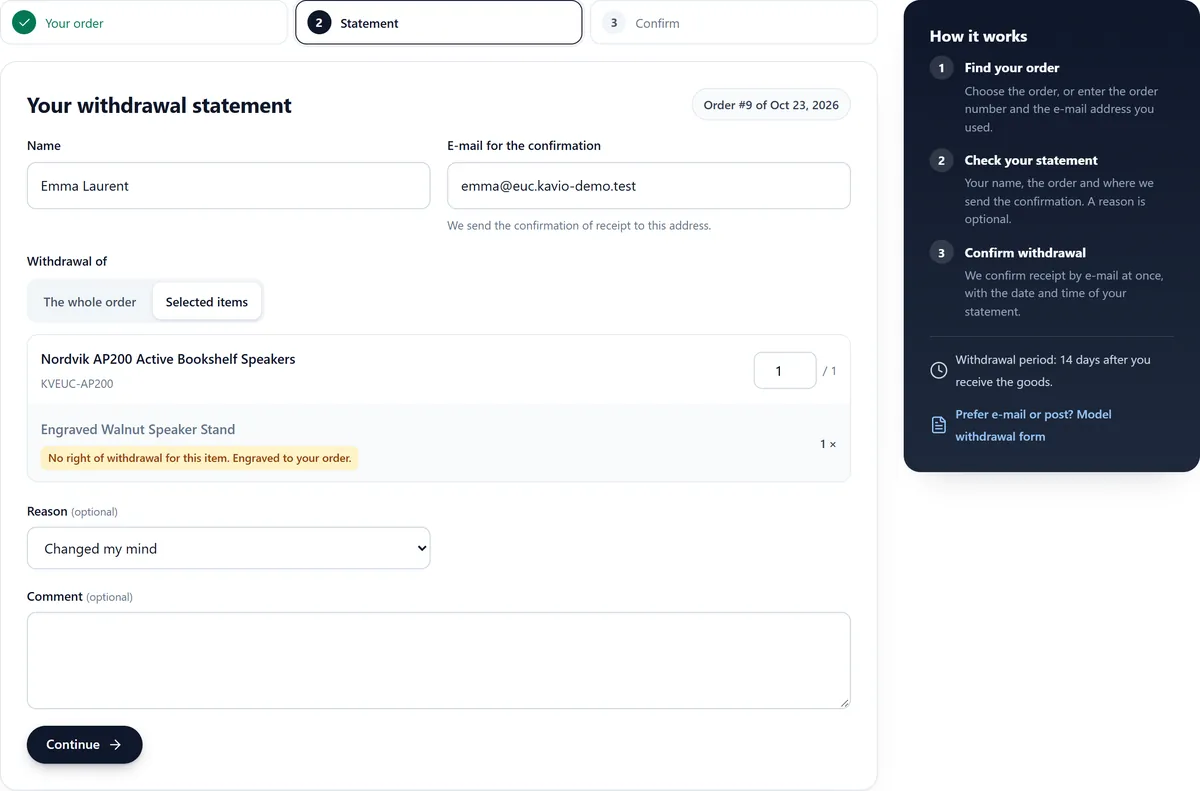
Task: Open the Statement step tab
Action: pyautogui.click(x=439, y=23)
